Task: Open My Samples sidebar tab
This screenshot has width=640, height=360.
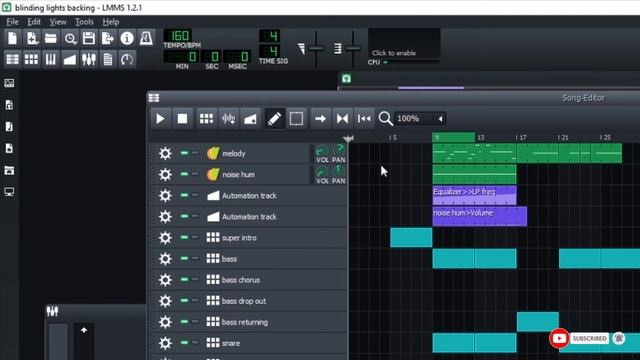Action: pos(9,127)
